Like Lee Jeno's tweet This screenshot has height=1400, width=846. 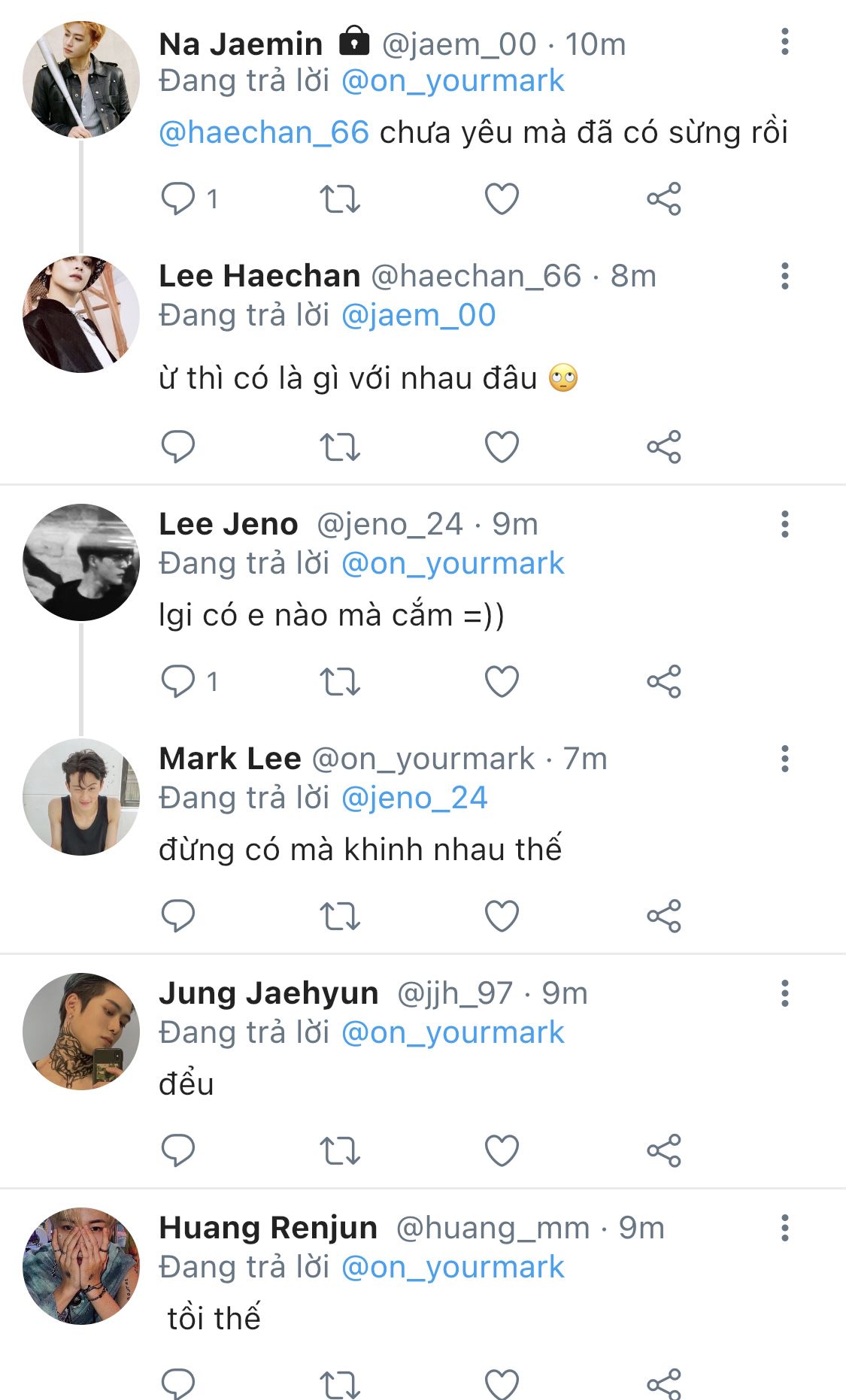pyautogui.click(x=502, y=682)
